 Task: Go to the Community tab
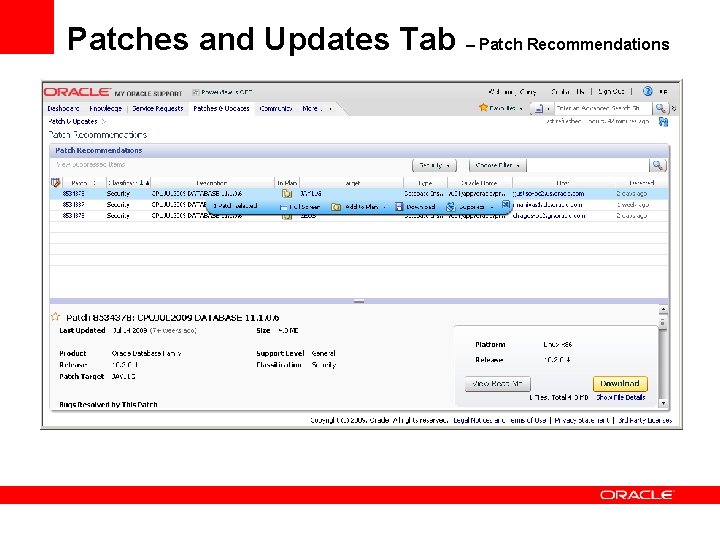276,108
